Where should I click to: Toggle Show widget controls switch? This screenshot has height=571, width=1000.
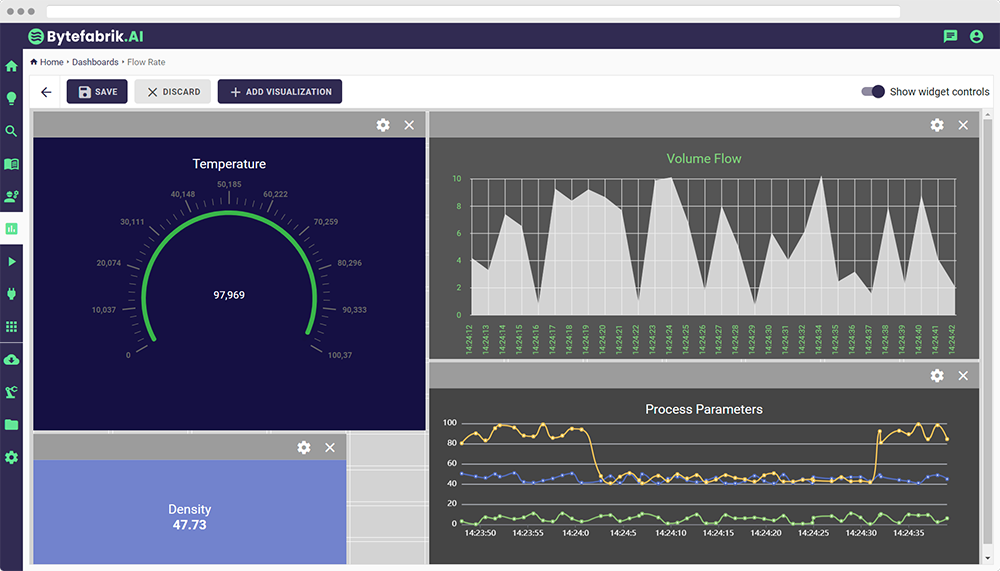873,92
